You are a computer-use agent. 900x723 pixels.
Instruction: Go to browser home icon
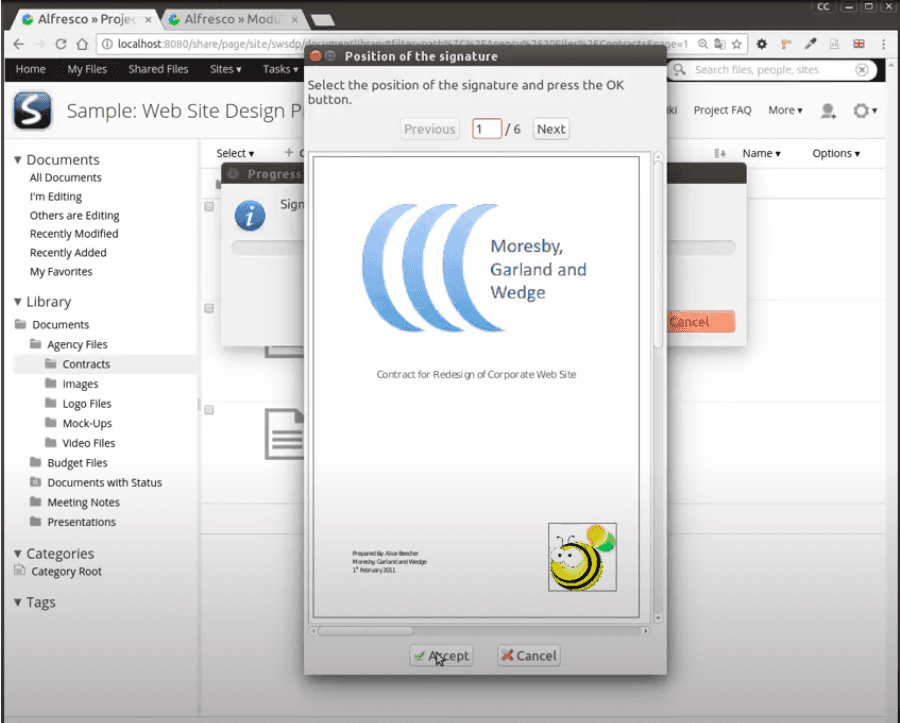click(x=82, y=44)
